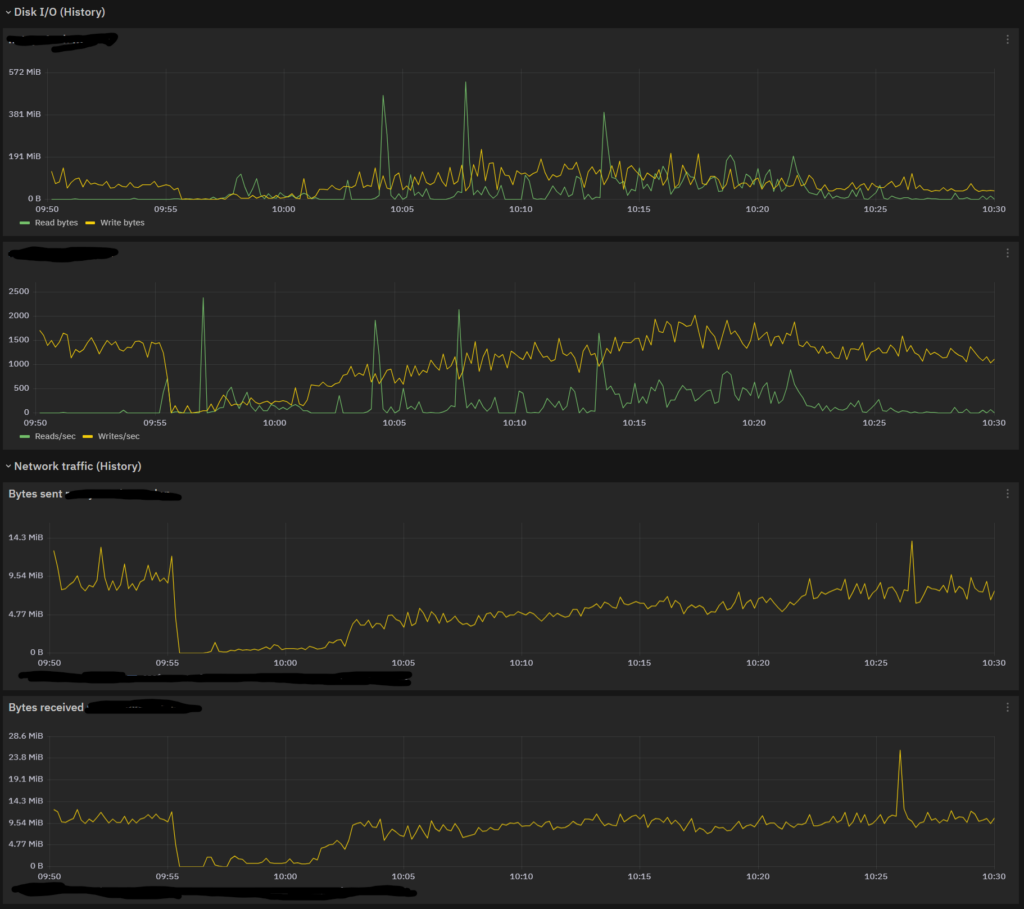Collapse the Disk I/O (History) row chevron
Image resolution: width=1024 pixels, height=909 pixels.
point(8,12)
